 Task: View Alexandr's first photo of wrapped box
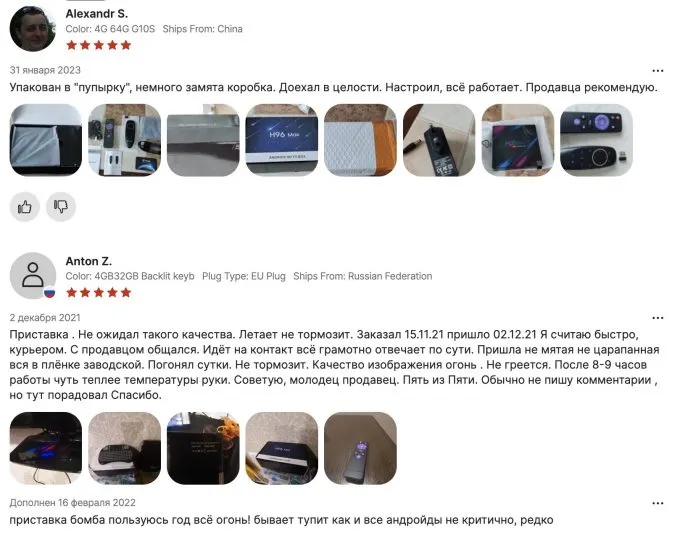(46, 140)
